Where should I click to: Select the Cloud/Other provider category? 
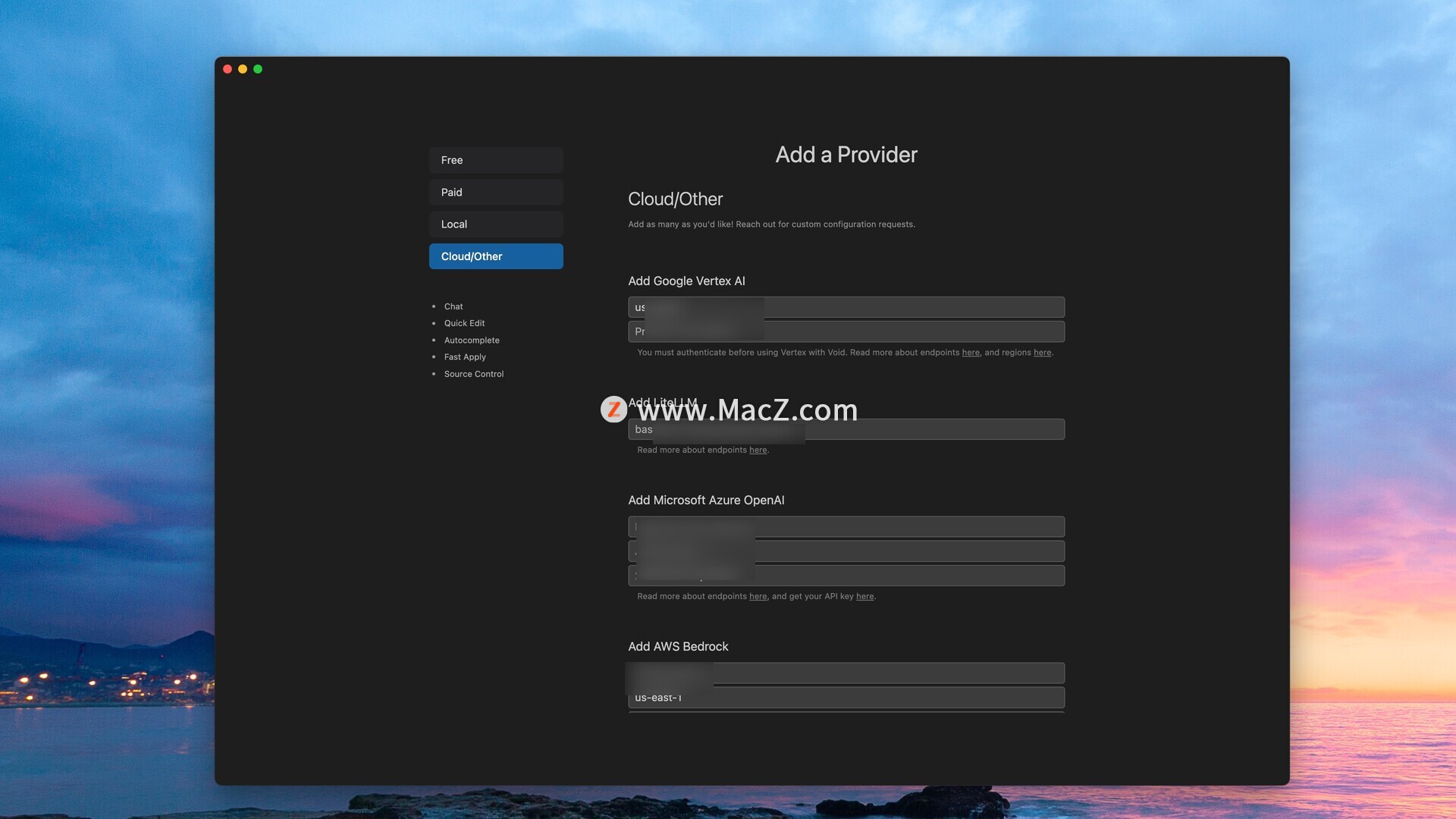coord(496,256)
